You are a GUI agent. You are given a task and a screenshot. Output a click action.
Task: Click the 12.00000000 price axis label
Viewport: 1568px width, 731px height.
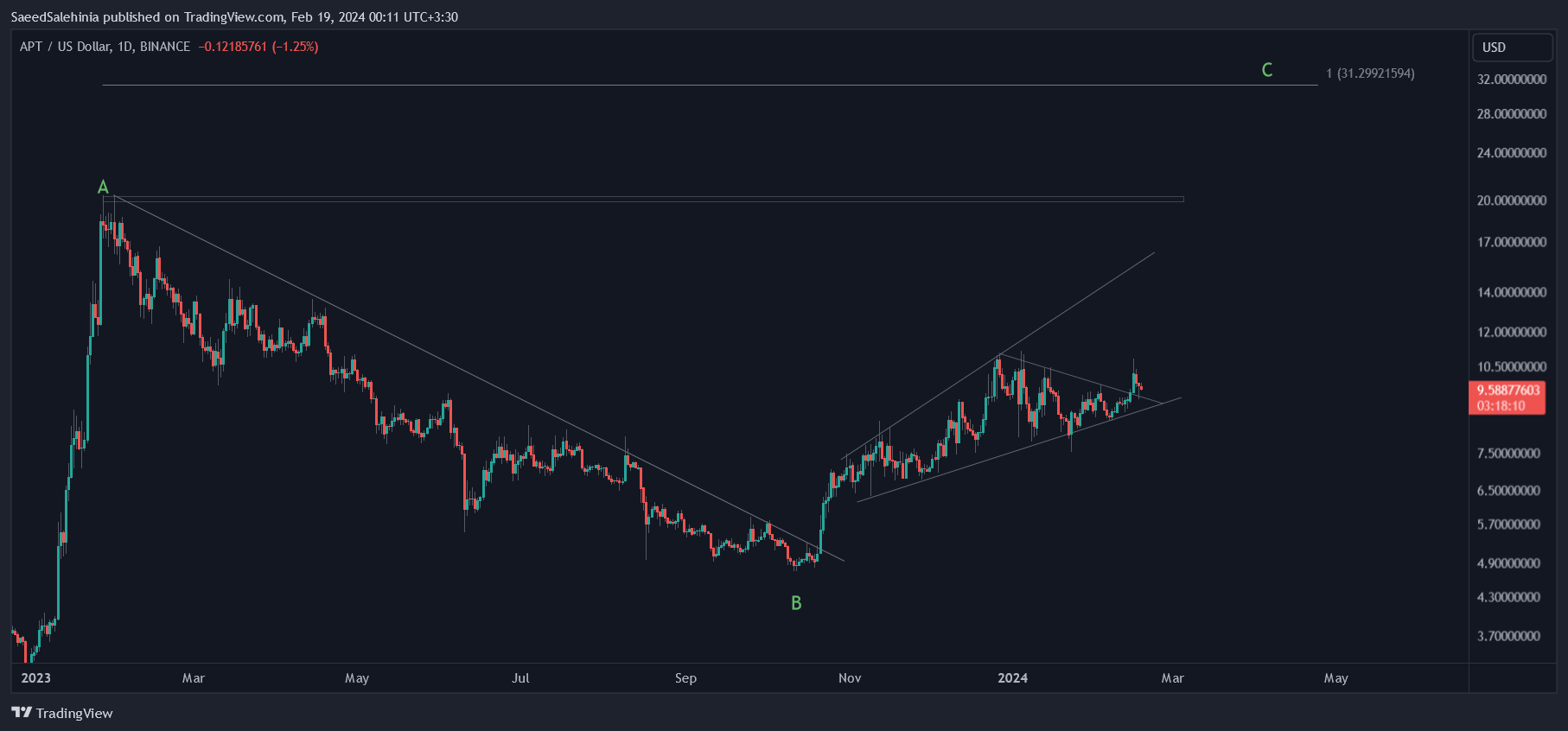pos(1512,332)
